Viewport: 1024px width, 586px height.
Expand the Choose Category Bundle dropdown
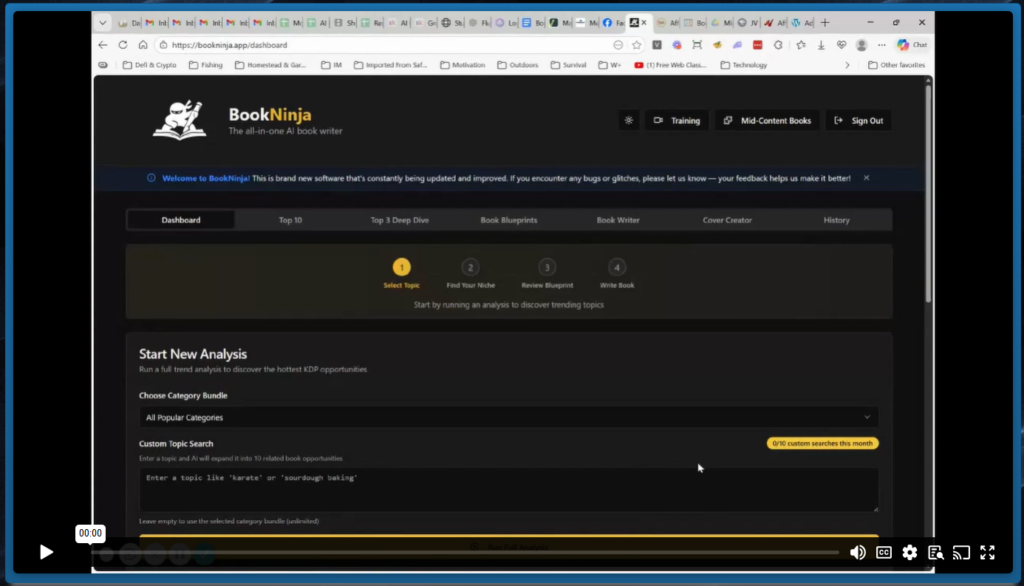click(x=508, y=417)
